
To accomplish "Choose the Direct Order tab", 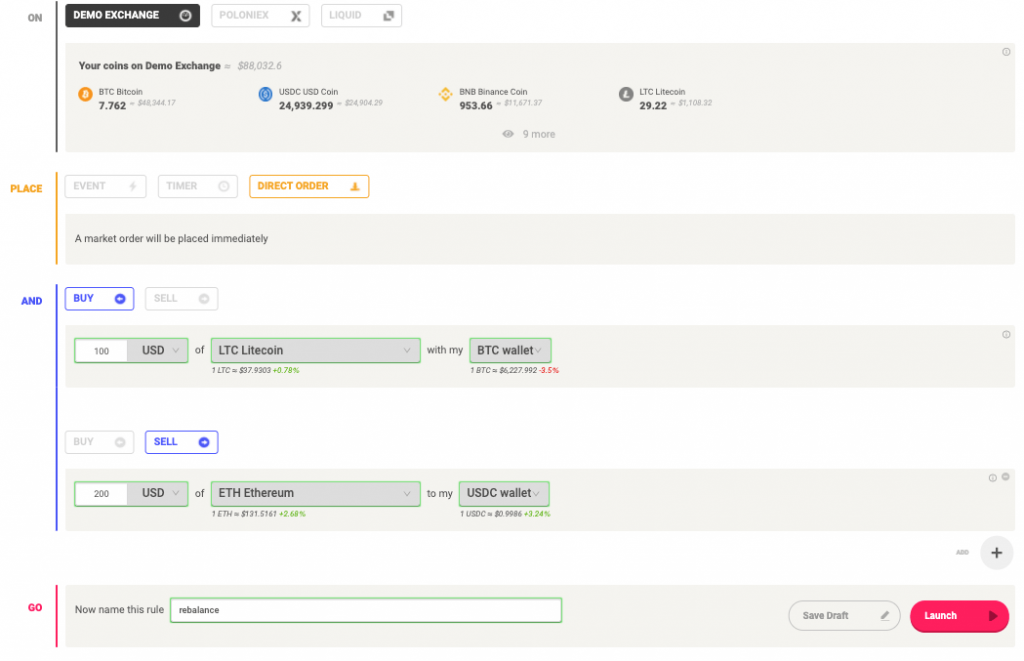I will (x=309, y=187).
